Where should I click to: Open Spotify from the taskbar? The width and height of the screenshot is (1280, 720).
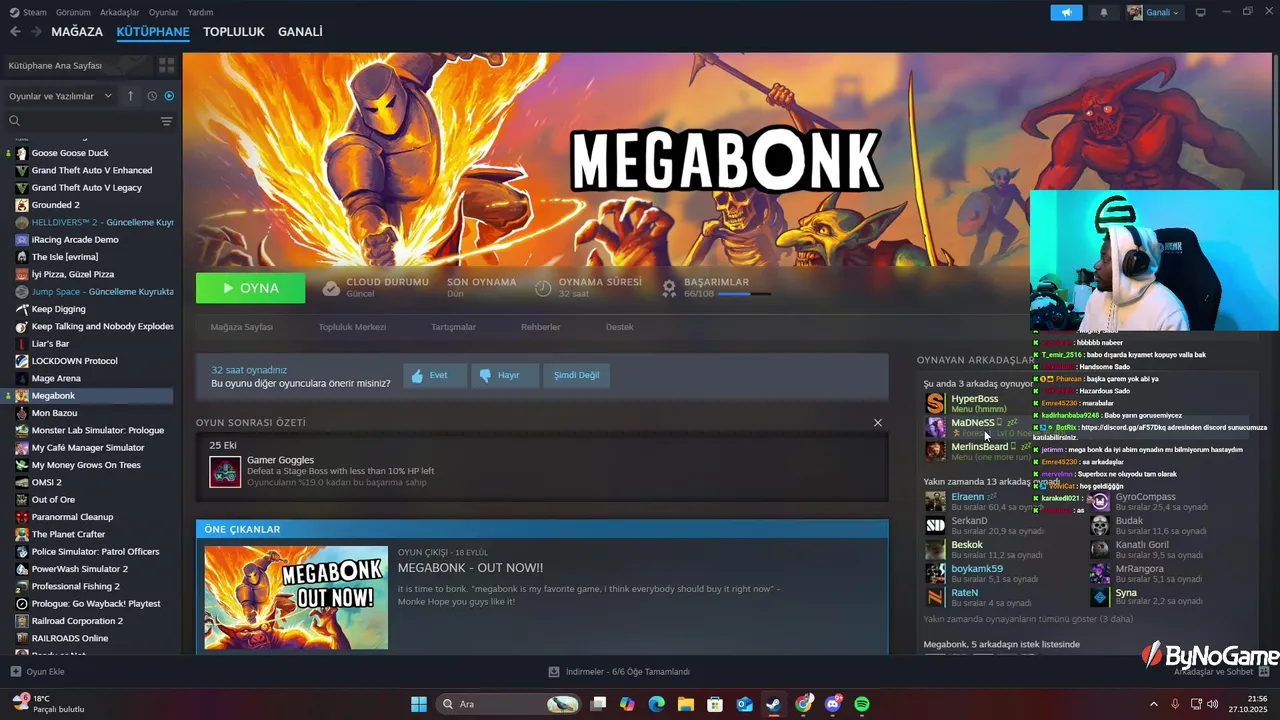coord(862,704)
